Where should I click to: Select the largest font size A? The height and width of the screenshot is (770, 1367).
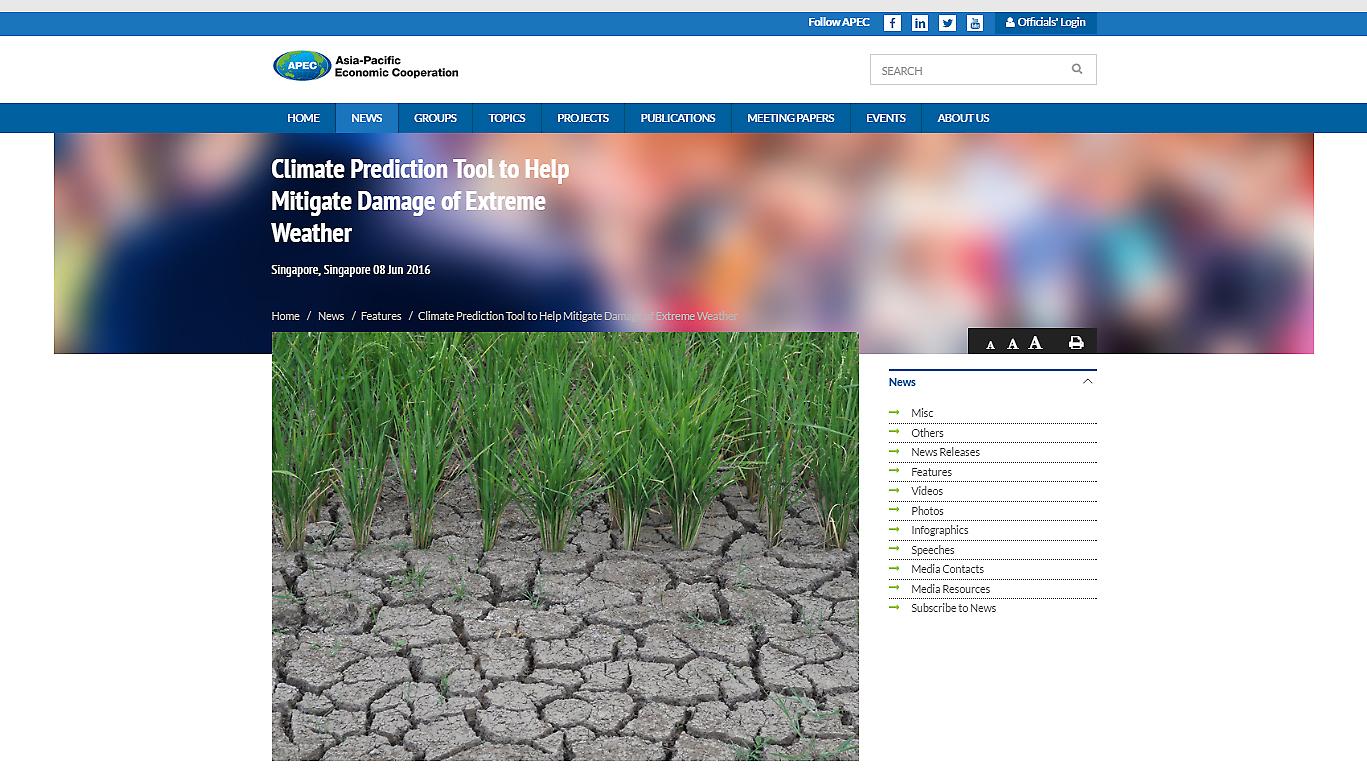coord(1035,343)
